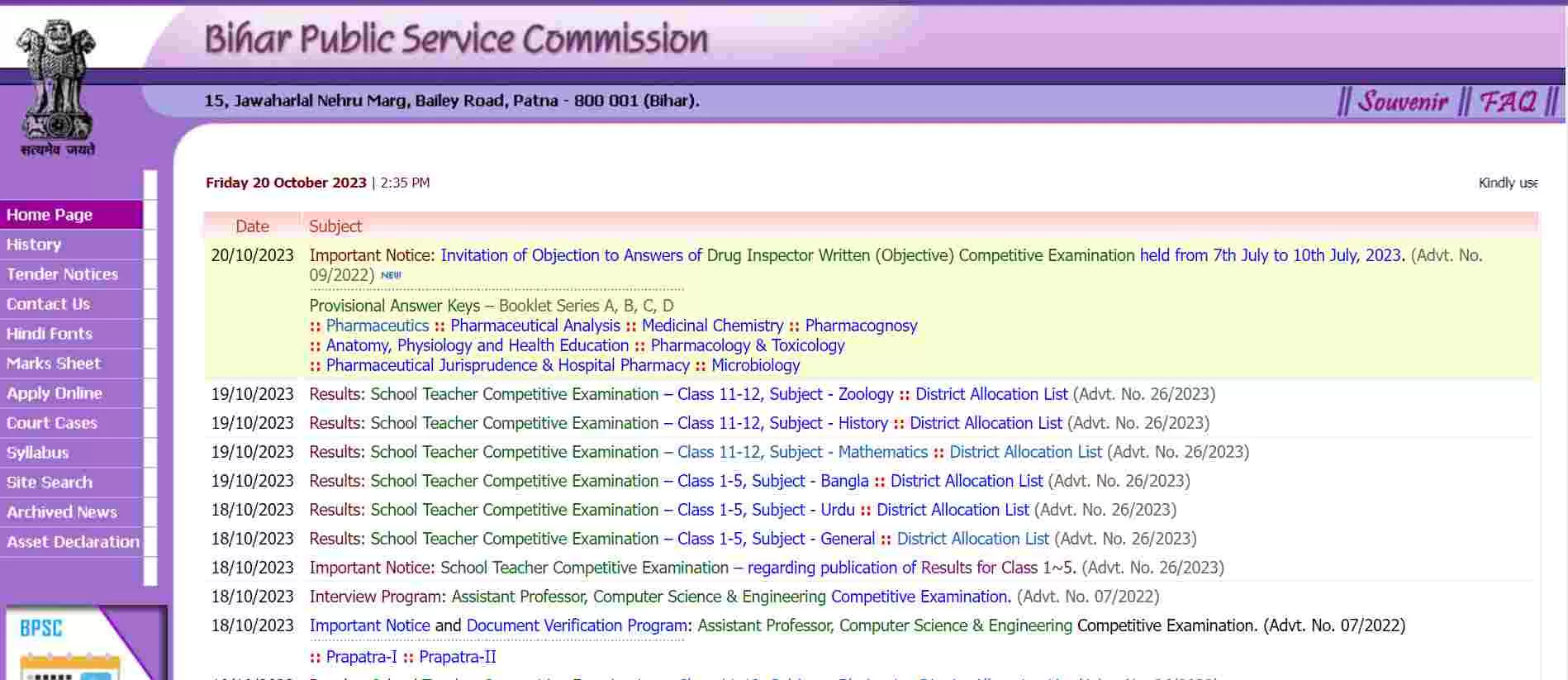1568x680 pixels.
Task: Open Asset Declaration menu item
Action: click(x=71, y=542)
